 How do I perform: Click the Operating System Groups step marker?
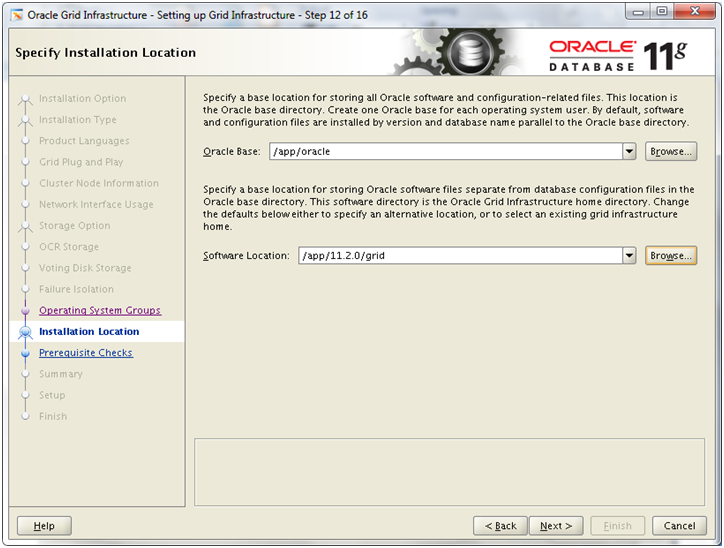[25, 311]
